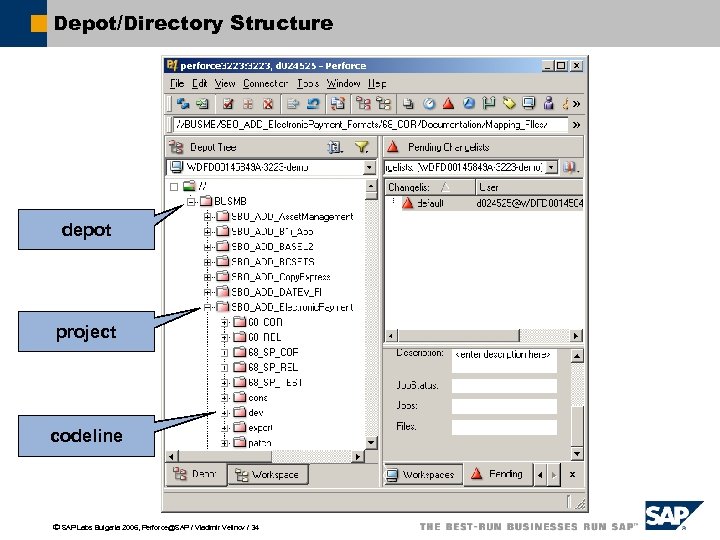Click the JobStatus field
720x540 pixels.
click(x=504, y=385)
